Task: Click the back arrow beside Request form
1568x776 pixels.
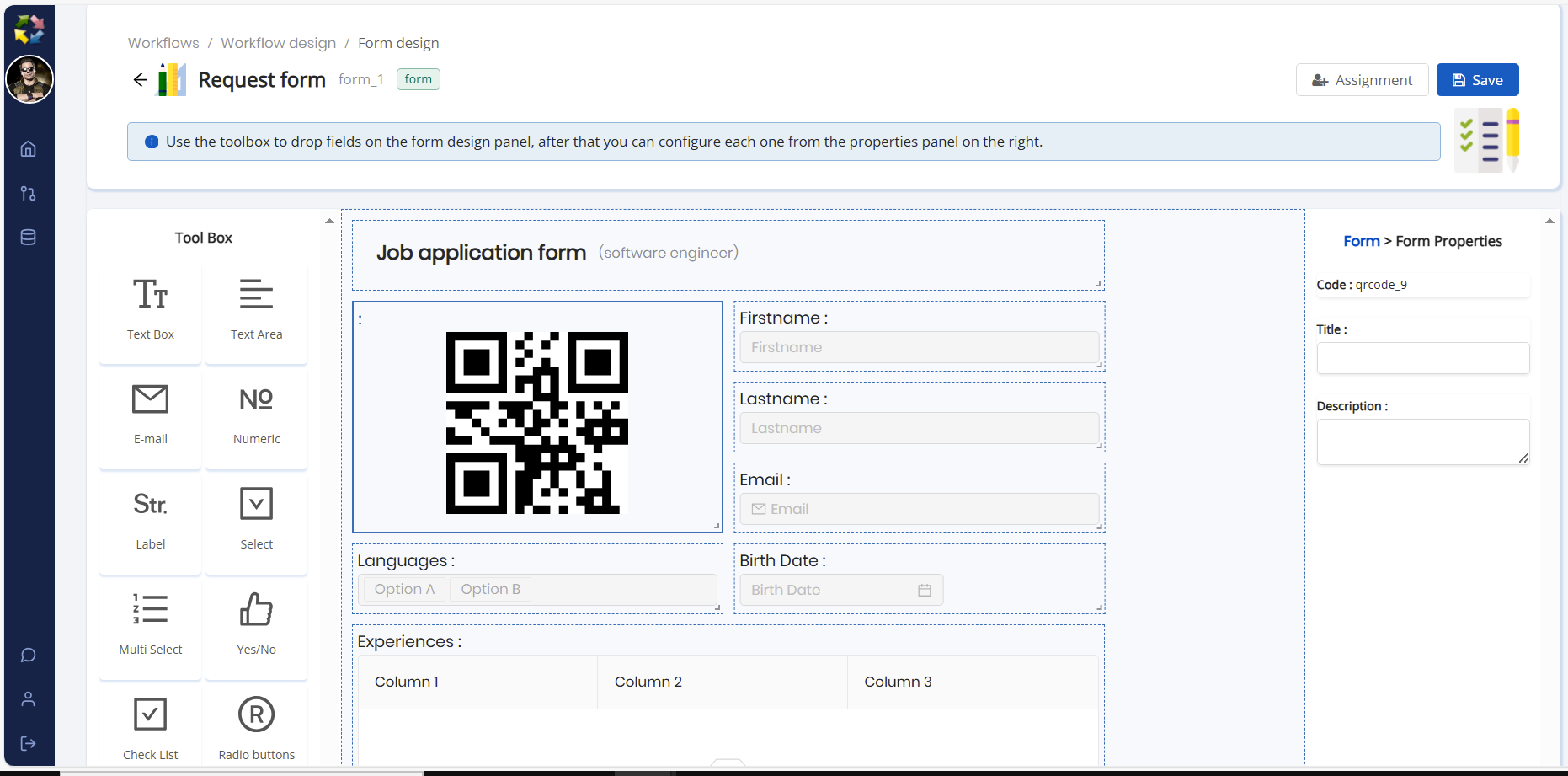Action: click(x=140, y=80)
